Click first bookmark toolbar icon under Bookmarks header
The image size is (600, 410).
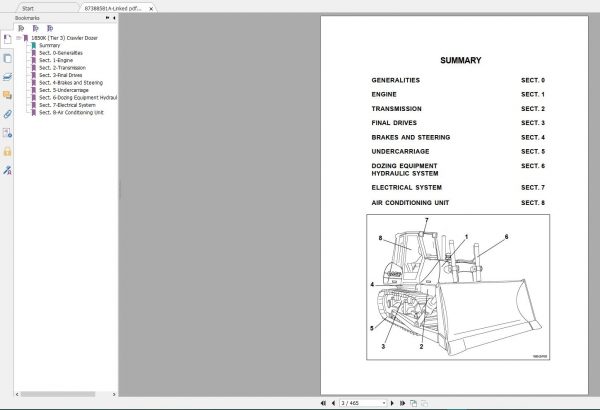coord(21,28)
